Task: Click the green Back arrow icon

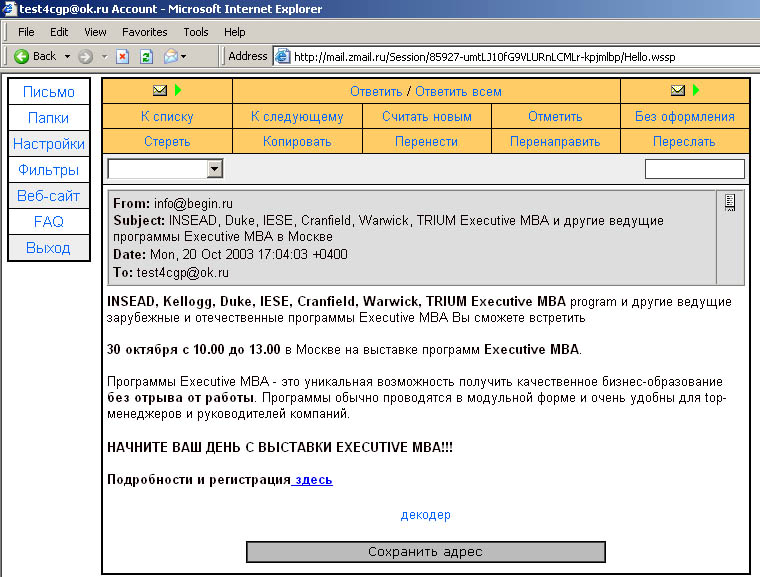Action: (x=21, y=57)
